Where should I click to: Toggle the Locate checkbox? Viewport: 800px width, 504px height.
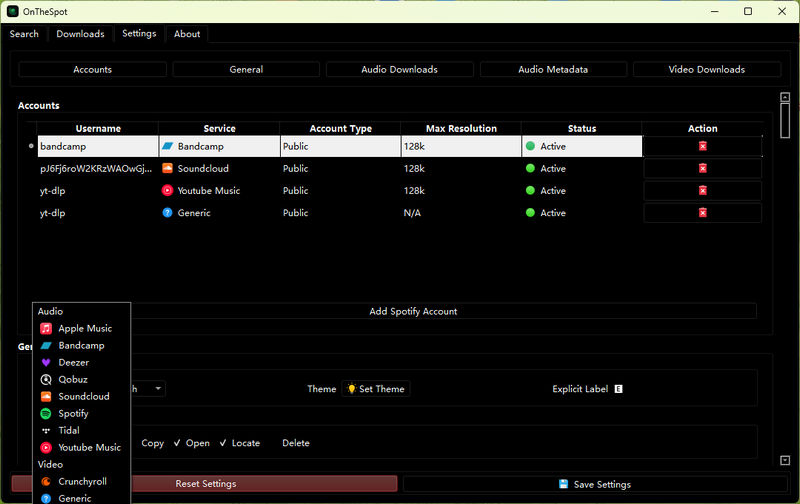(x=240, y=443)
